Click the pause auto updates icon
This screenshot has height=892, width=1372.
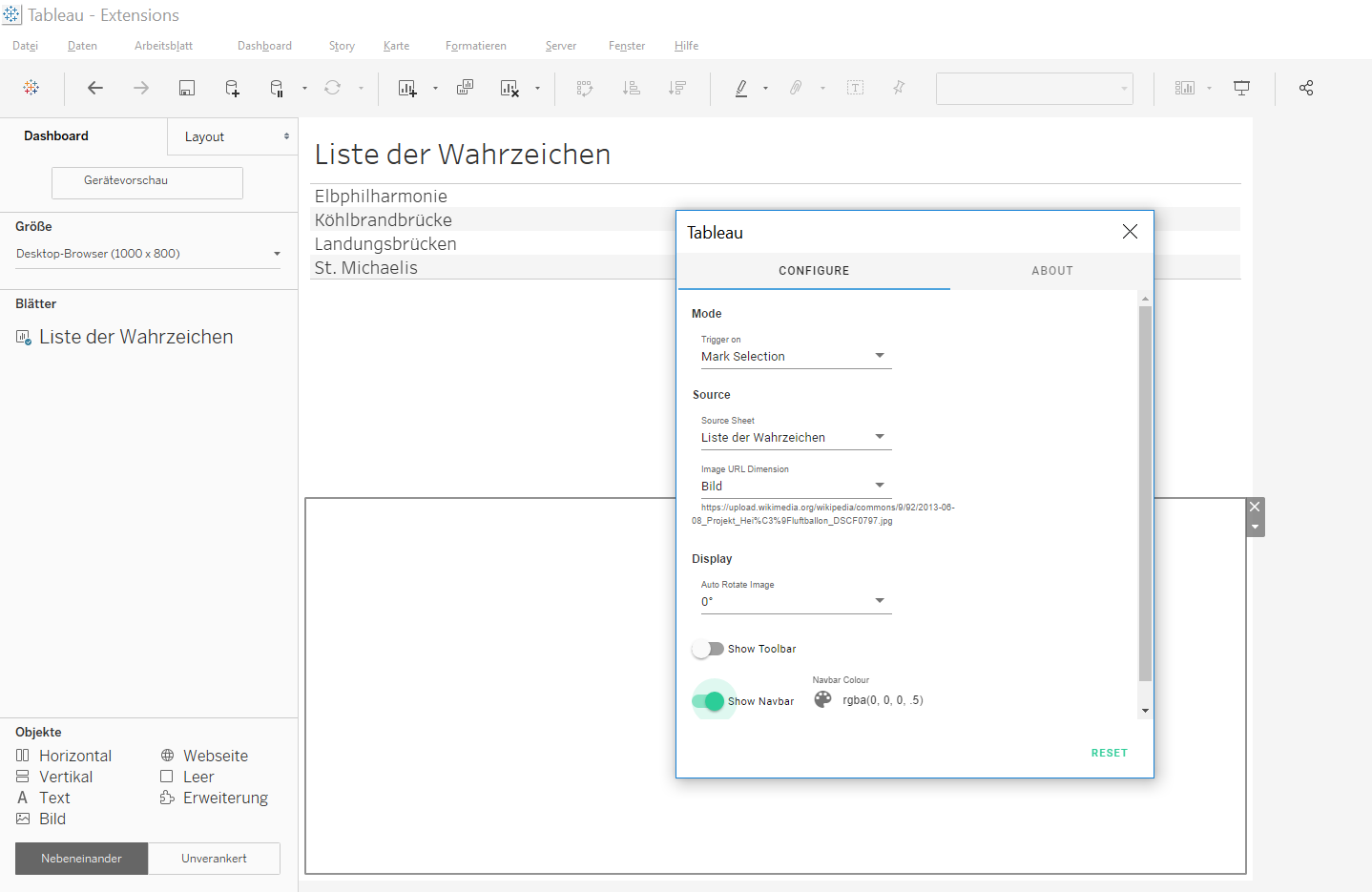tap(277, 88)
